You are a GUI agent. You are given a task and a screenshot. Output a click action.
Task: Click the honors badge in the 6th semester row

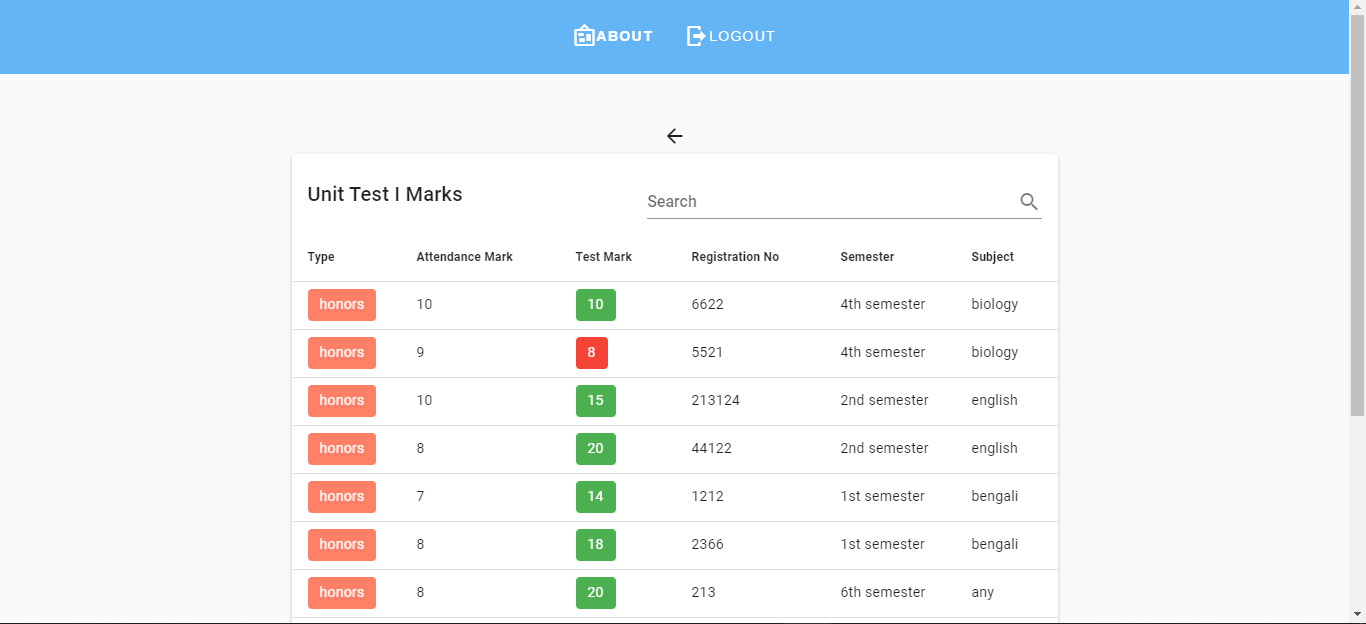coord(341,592)
